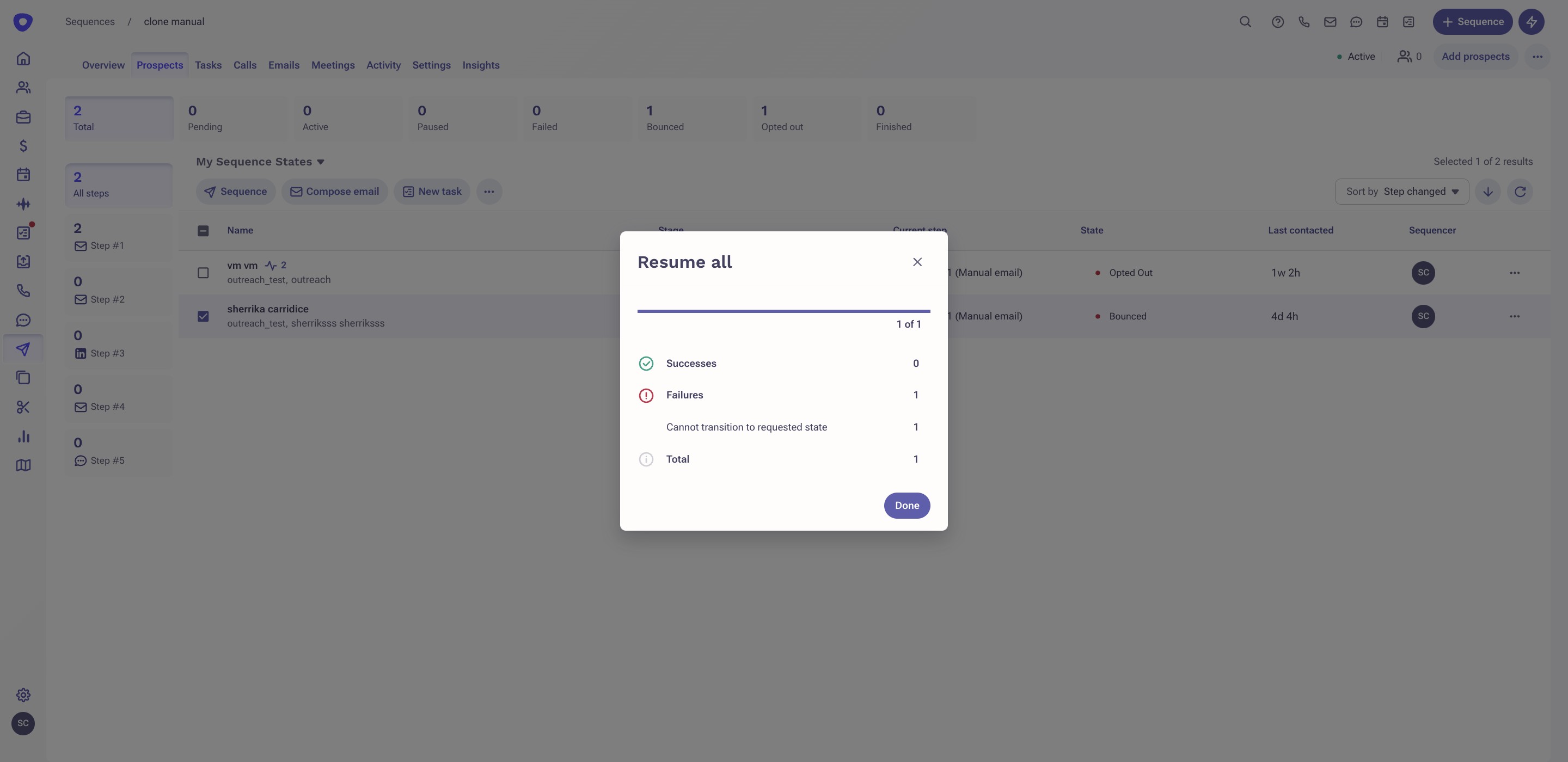Screen dimensions: 1568x762
Task: Open the scissors snippets icon in sidebar
Action: [23, 407]
